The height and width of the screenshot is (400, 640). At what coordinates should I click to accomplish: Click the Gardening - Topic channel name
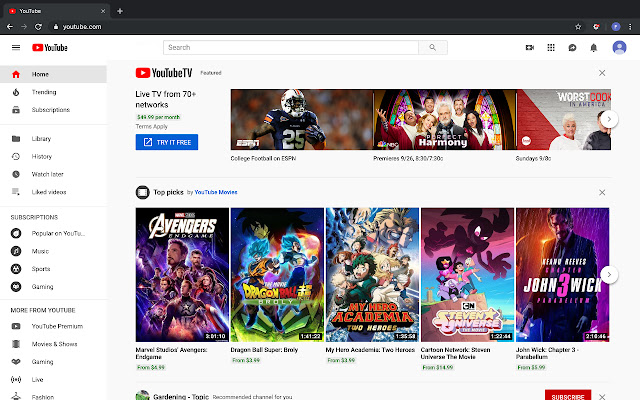coord(181,396)
